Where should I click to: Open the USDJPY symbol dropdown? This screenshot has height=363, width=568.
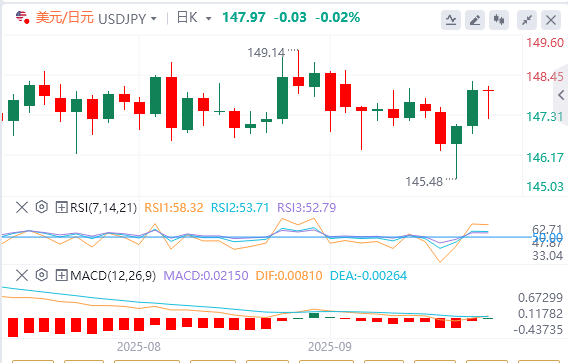(128, 18)
